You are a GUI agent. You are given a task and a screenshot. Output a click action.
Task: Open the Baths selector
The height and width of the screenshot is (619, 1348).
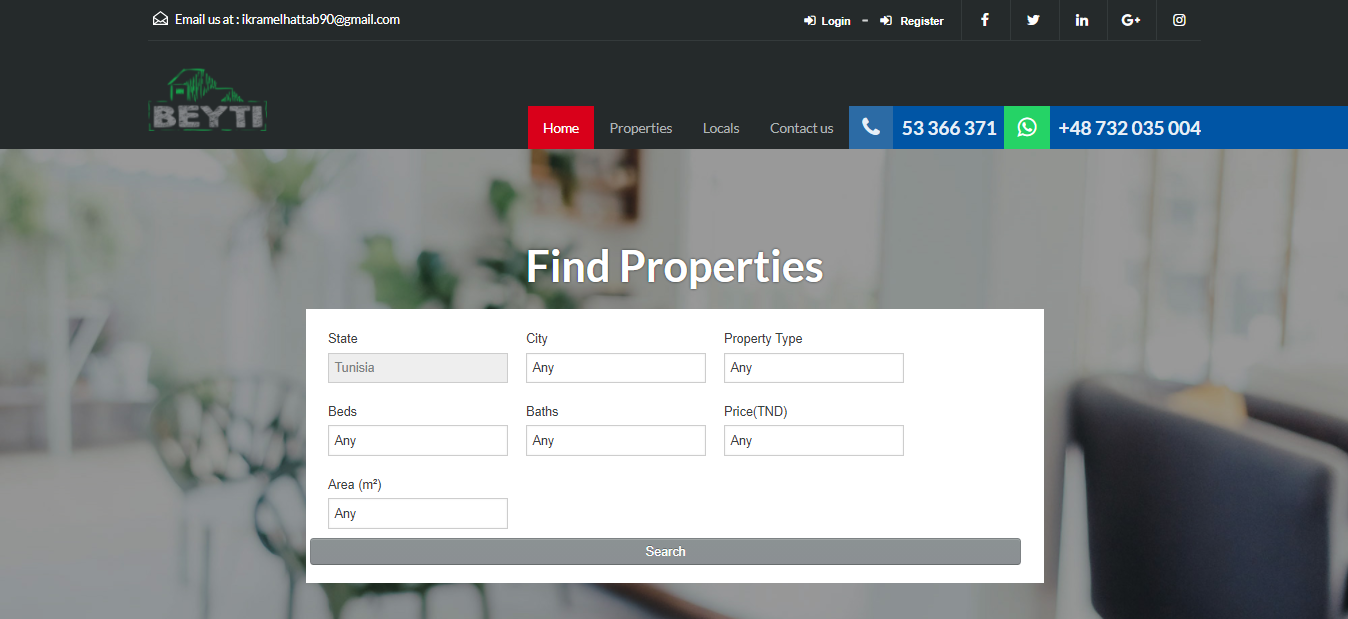[x=615, y=441]
